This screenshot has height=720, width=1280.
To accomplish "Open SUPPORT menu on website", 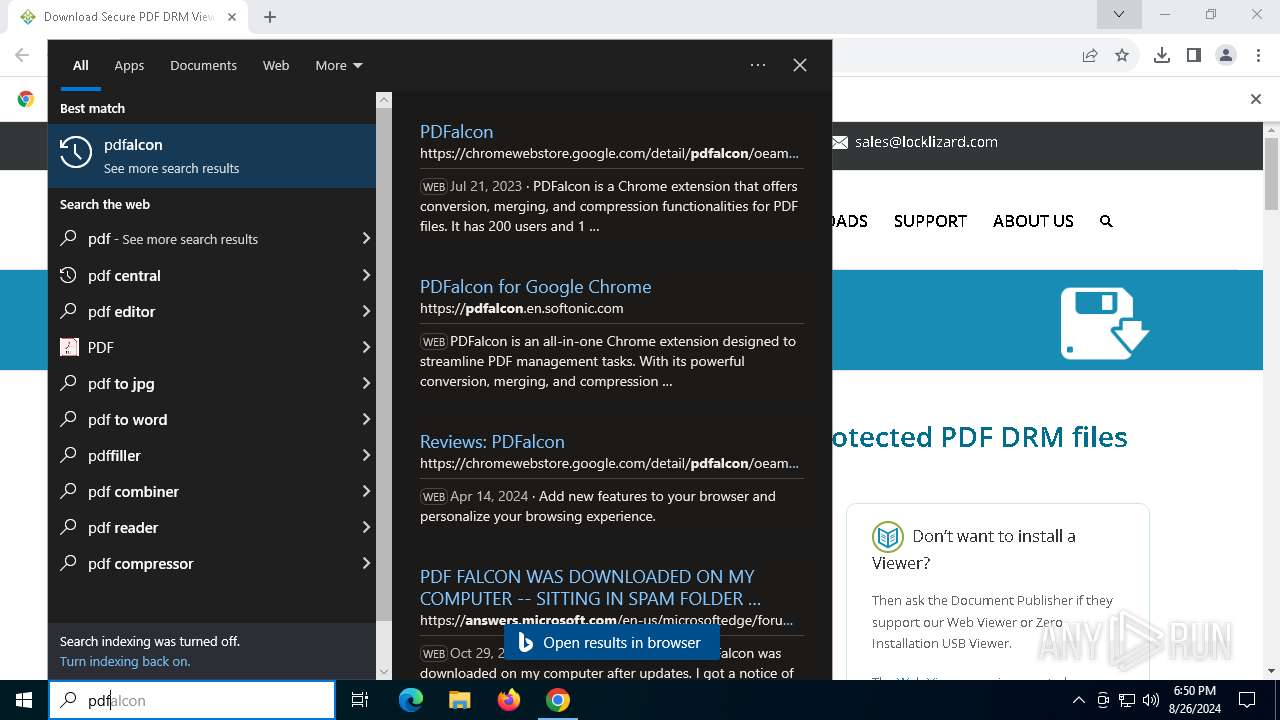I will click(x=930, y=221).
